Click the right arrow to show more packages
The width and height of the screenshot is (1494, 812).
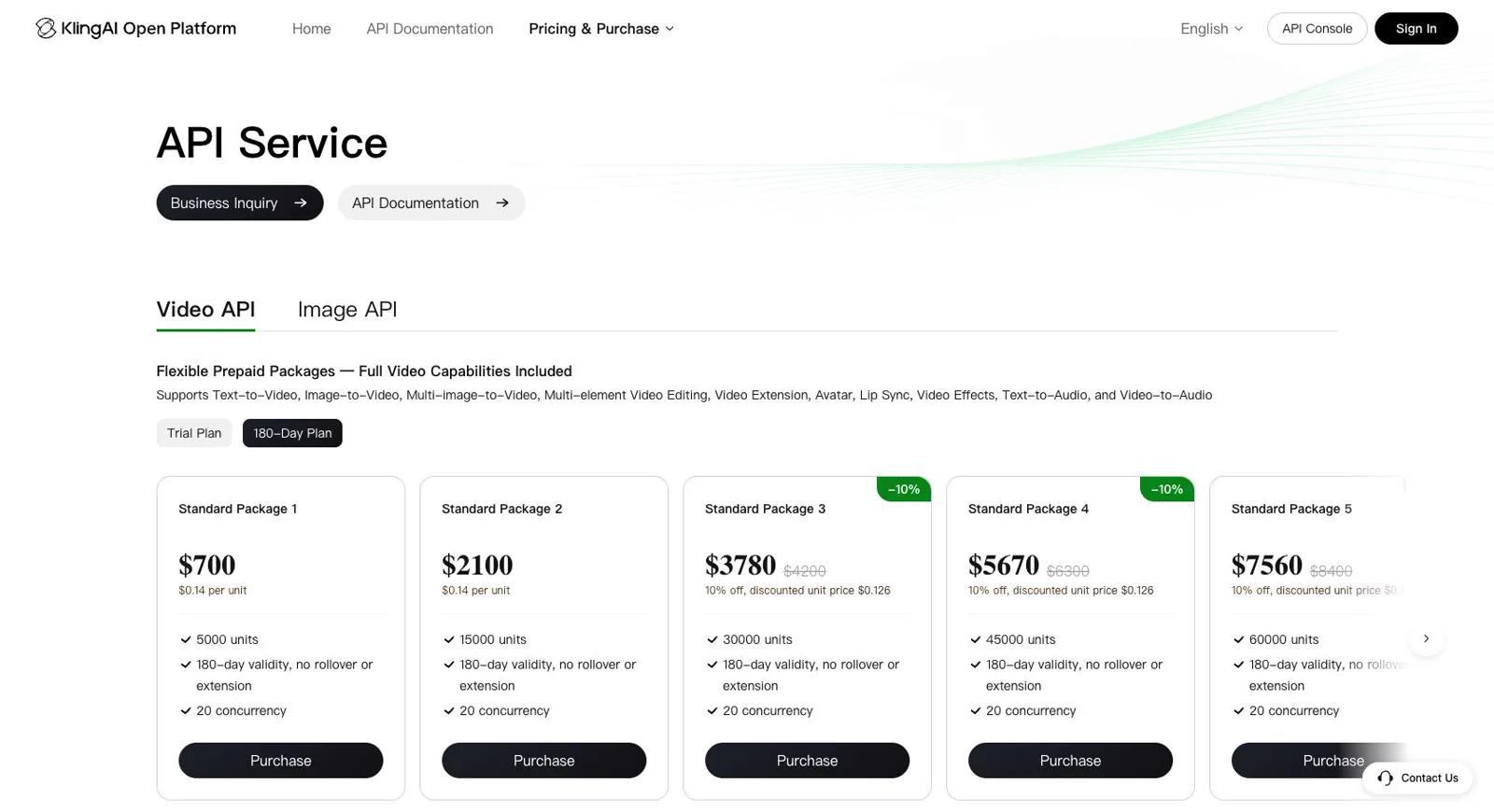[x=1426, y=638]
